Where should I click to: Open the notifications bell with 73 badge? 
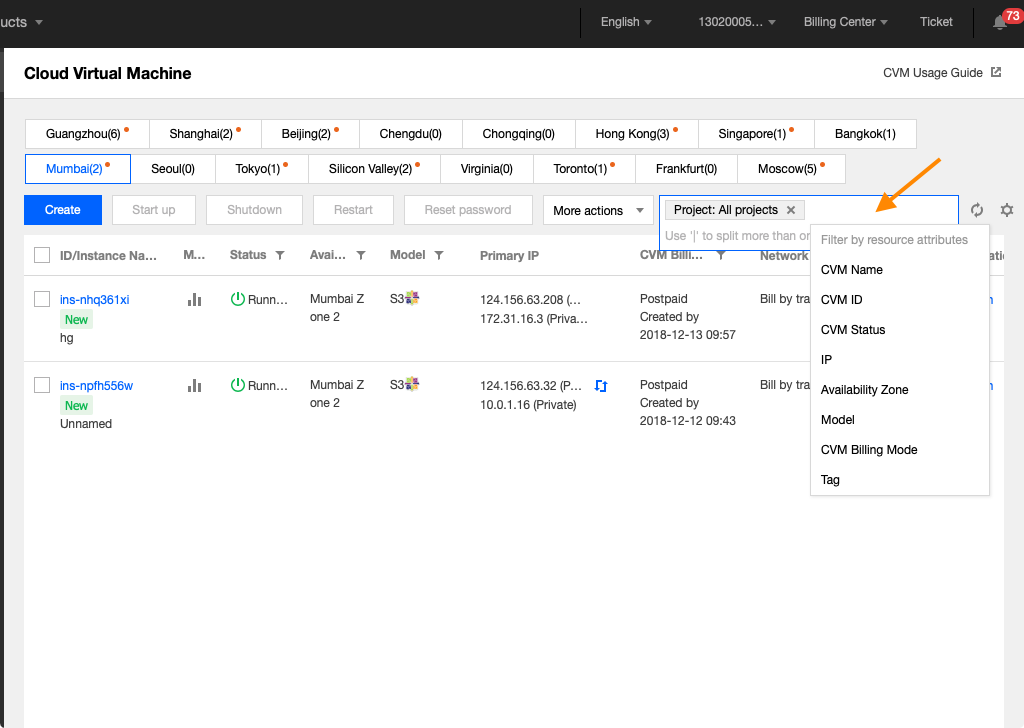click(x=1000, y=22)
